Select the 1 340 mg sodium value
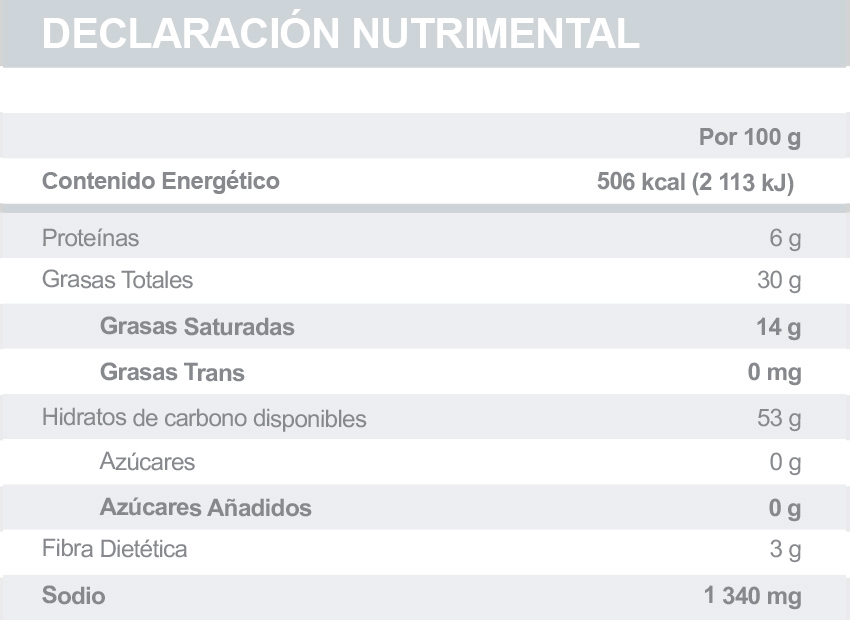The height and width of the screenshot is (620, 850). pos(753,596)
